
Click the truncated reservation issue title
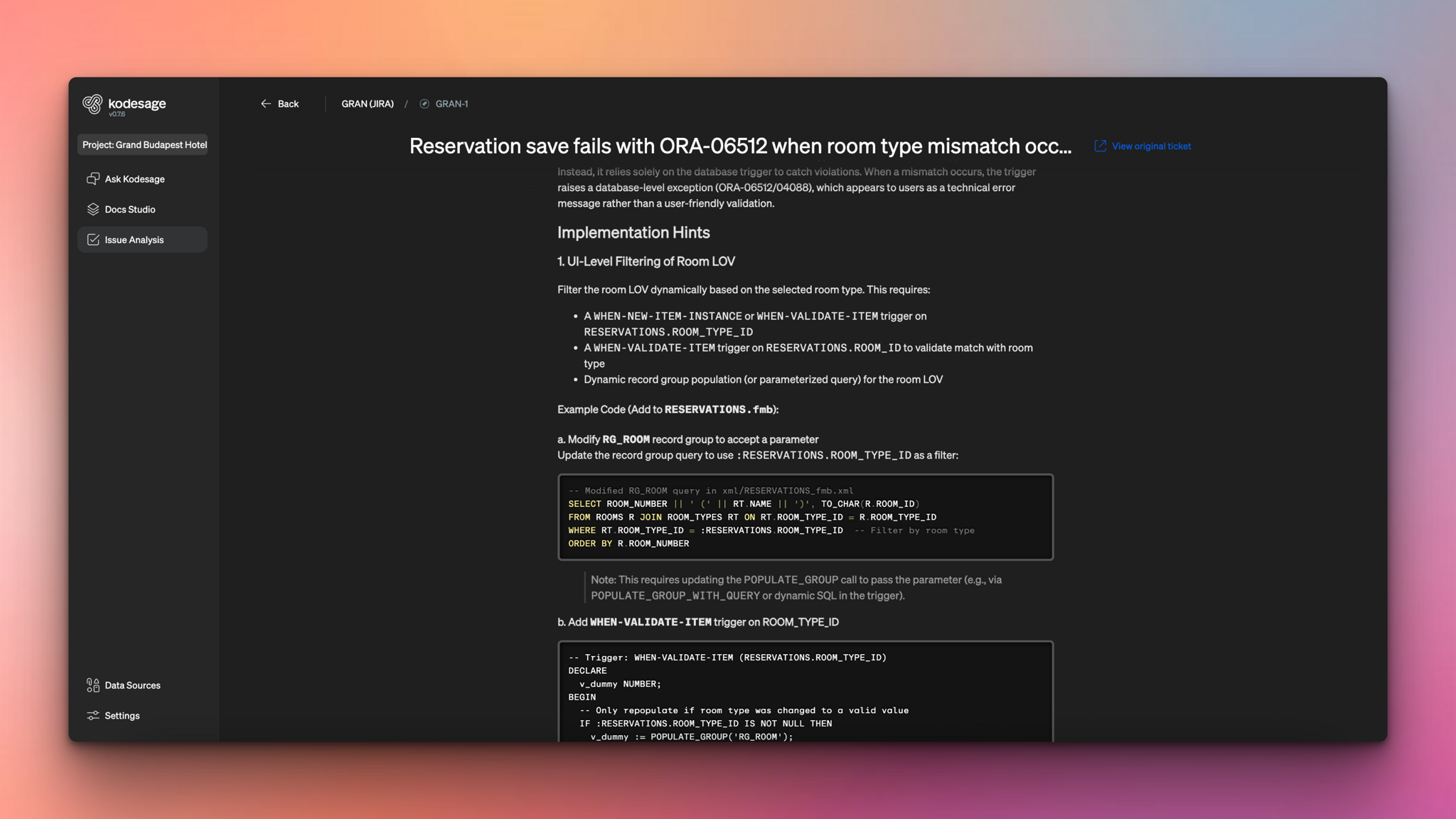coord(739,146)
